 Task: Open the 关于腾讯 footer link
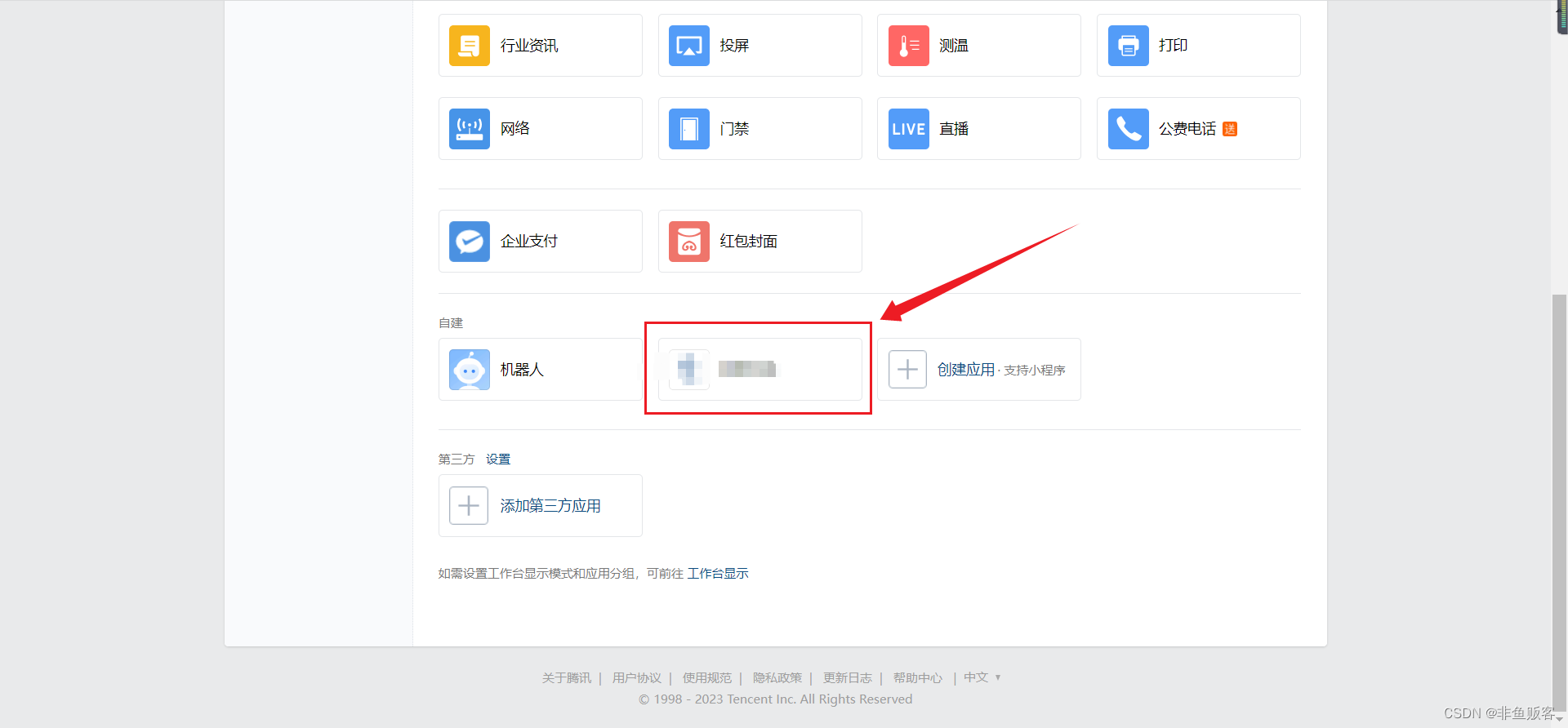[x=567, y=678]
